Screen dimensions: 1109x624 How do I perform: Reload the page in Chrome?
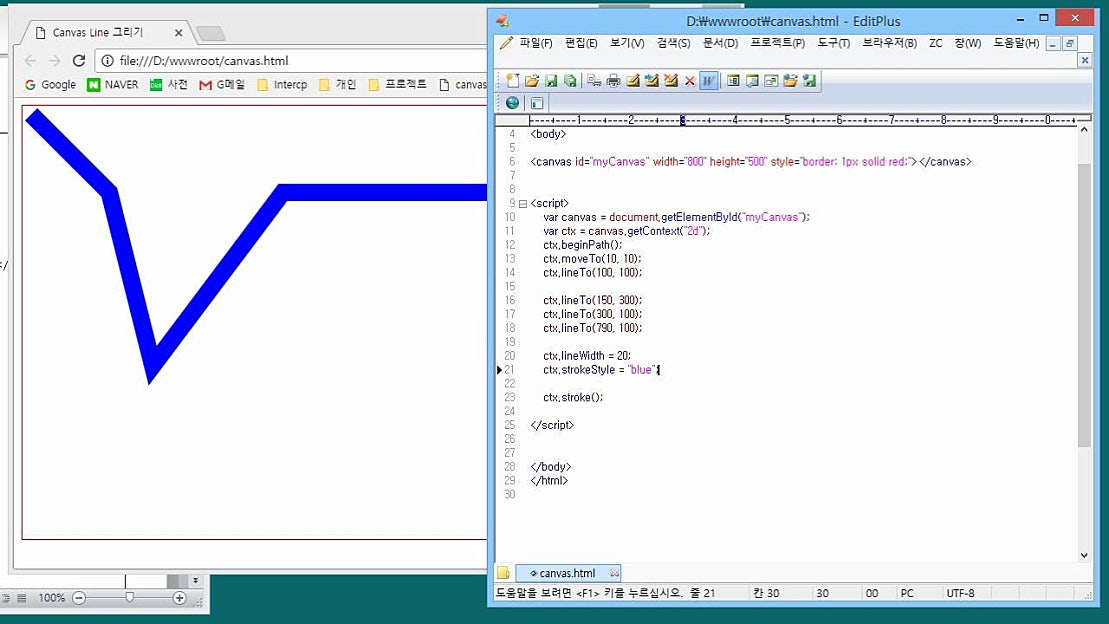pos(79,61)
